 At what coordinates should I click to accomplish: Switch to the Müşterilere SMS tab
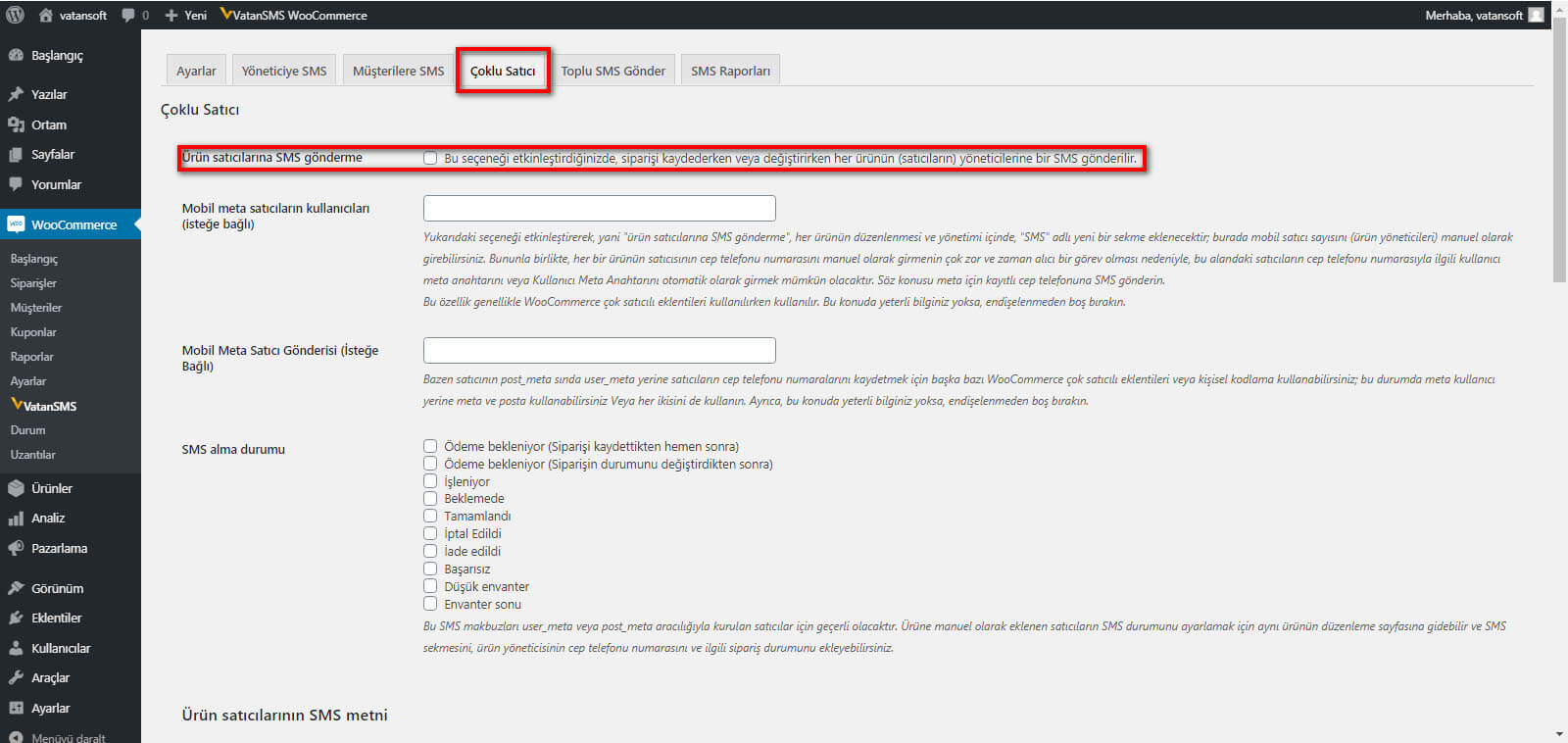[398, 71]
